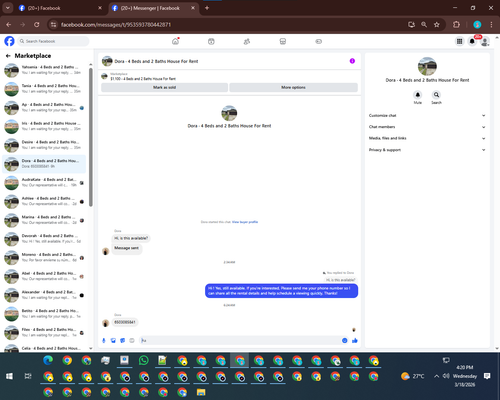Send a thumbs-up like
500x400 pixels.
(x=355, y=340)
